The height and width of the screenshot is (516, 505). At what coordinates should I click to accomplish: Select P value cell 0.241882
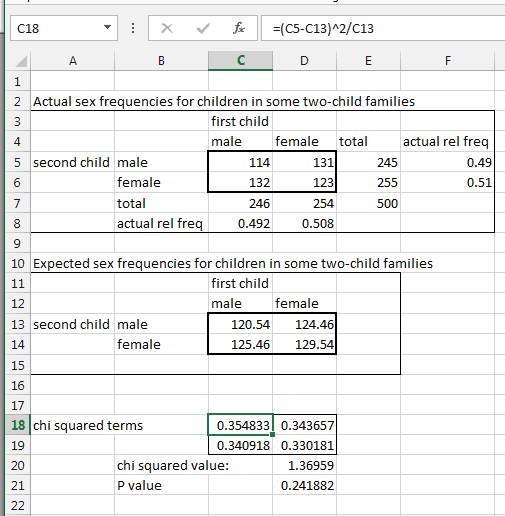pos(304,485)
